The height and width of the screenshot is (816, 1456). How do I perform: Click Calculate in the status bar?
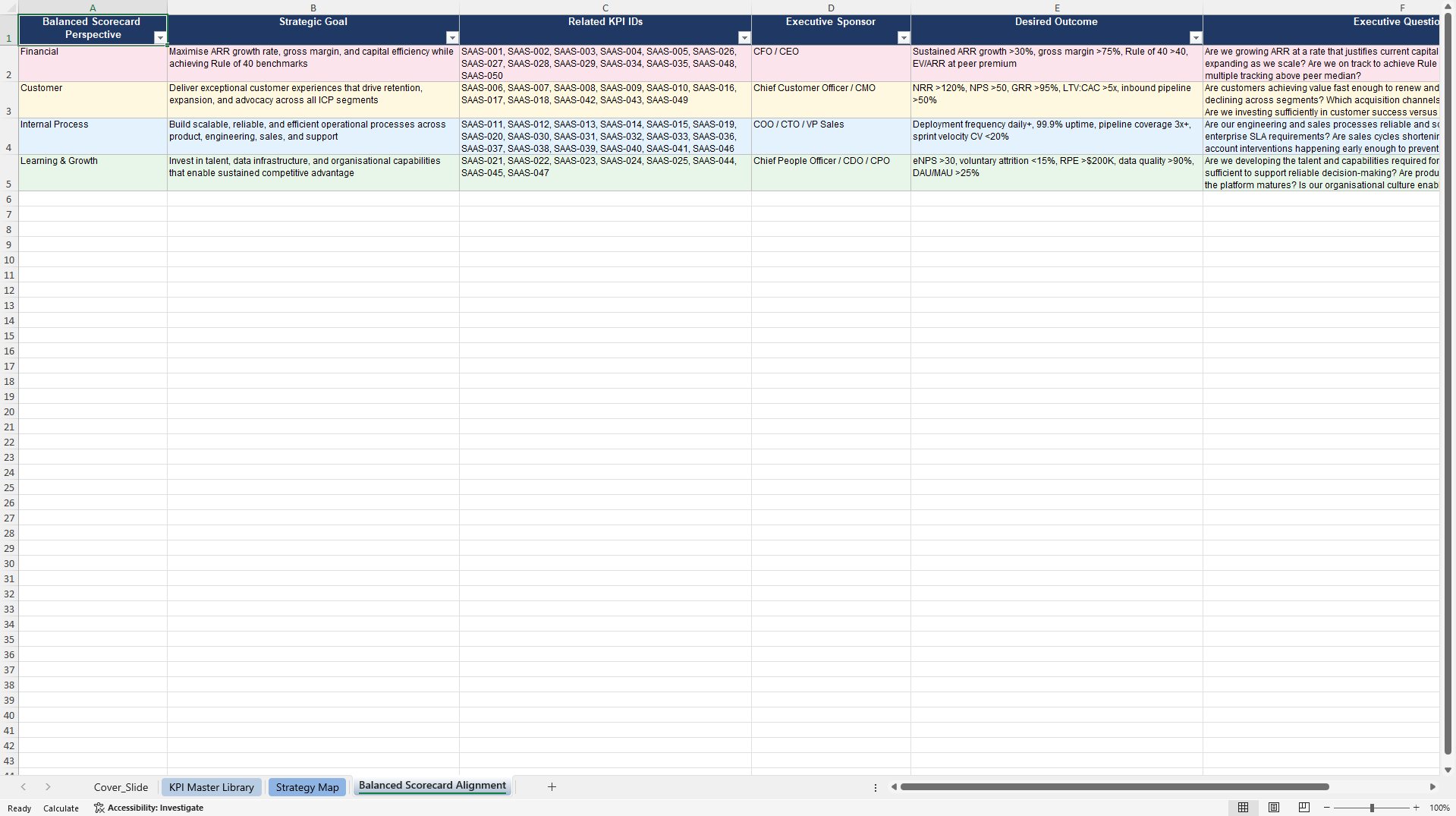click(x=61, y=808)
